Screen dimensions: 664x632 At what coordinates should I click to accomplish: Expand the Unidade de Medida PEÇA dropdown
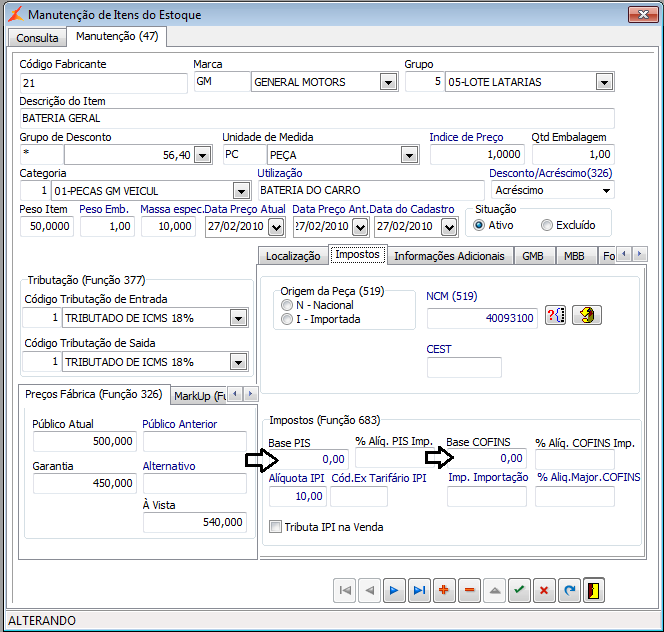coord(408,155)
